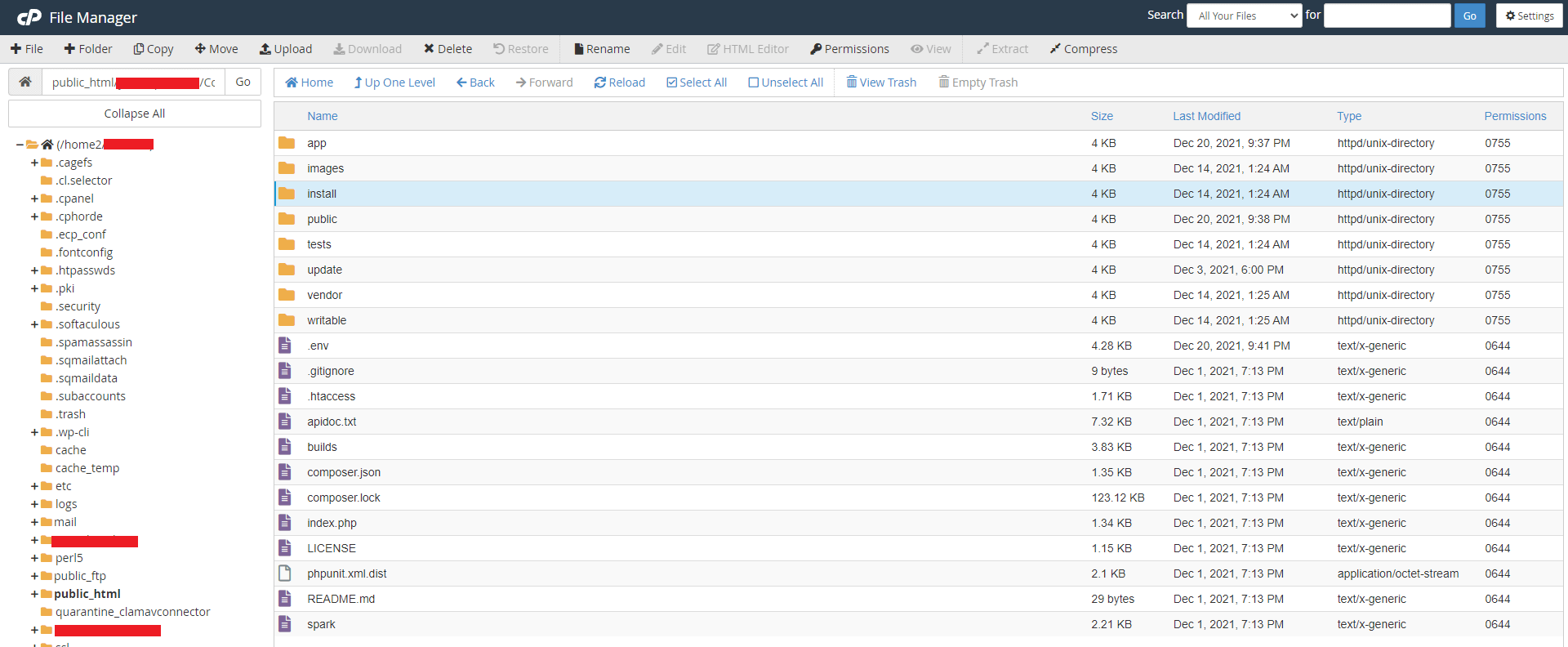1568x647 pixels.
Task: Click the search text input field
Action: 1386,16
